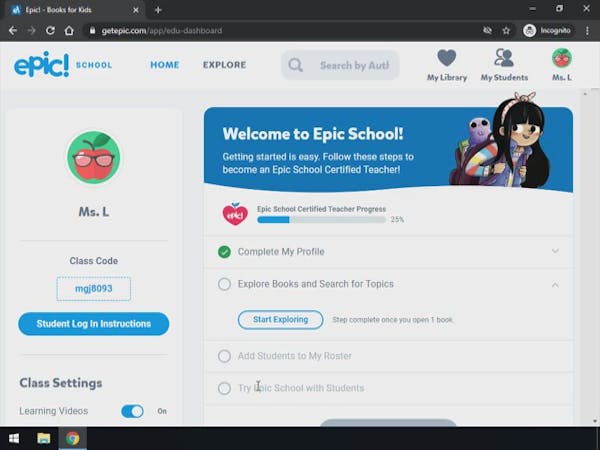This screenshot has height=450, width=600.
Task: Select Explore Books and Search radio circle
Action: point(224,284)
